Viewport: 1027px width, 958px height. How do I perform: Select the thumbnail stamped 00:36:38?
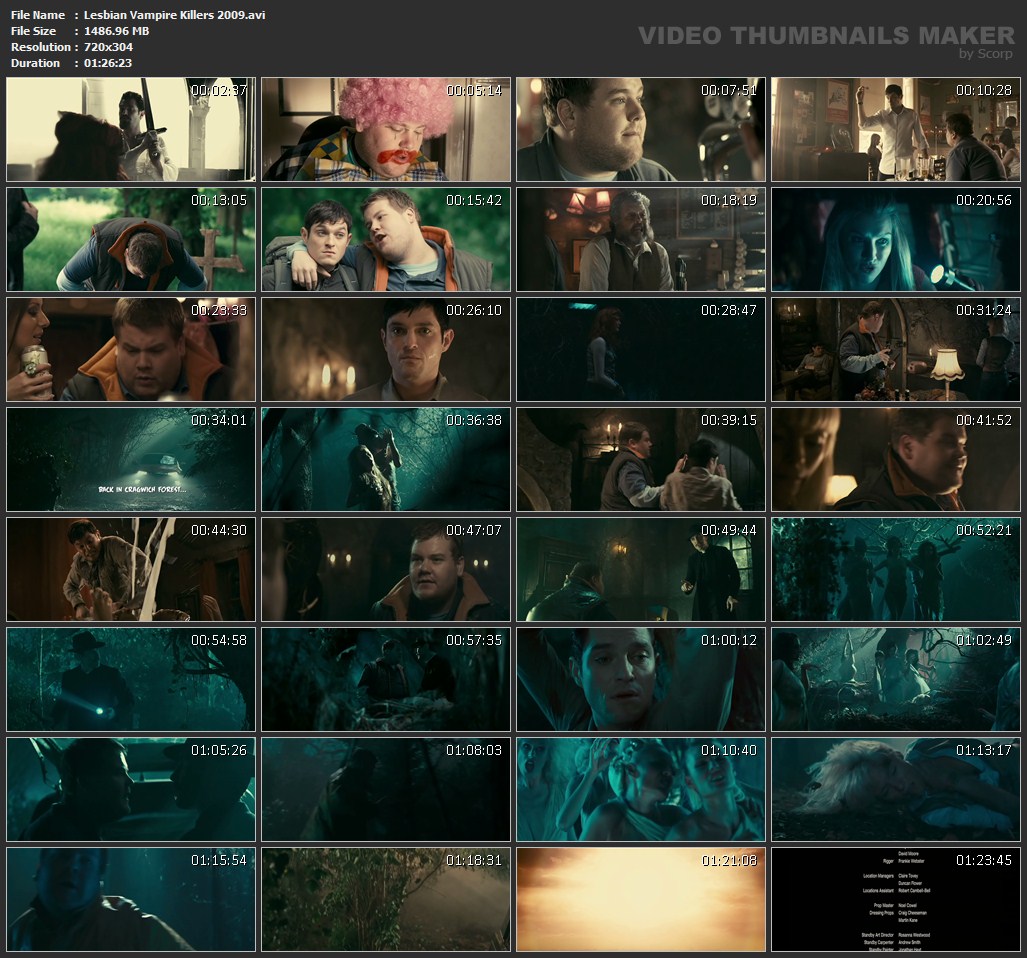coord(386,459)
